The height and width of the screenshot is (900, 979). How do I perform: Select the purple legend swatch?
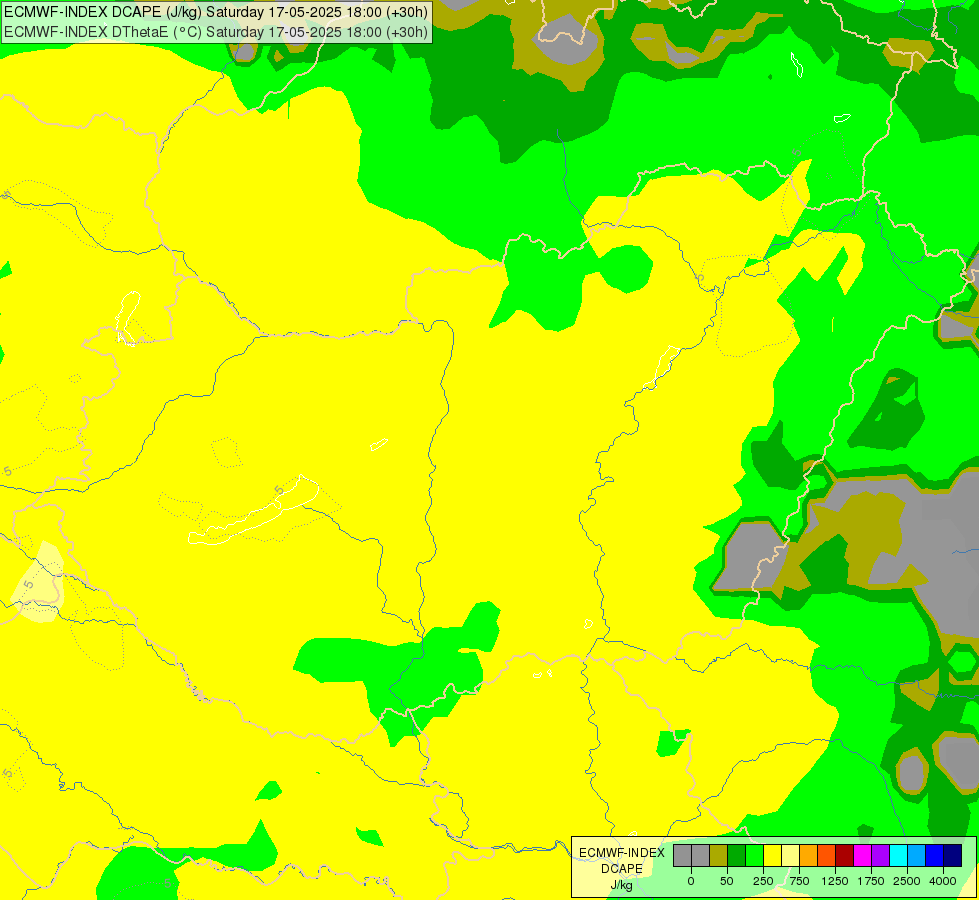tap(880, 855)
